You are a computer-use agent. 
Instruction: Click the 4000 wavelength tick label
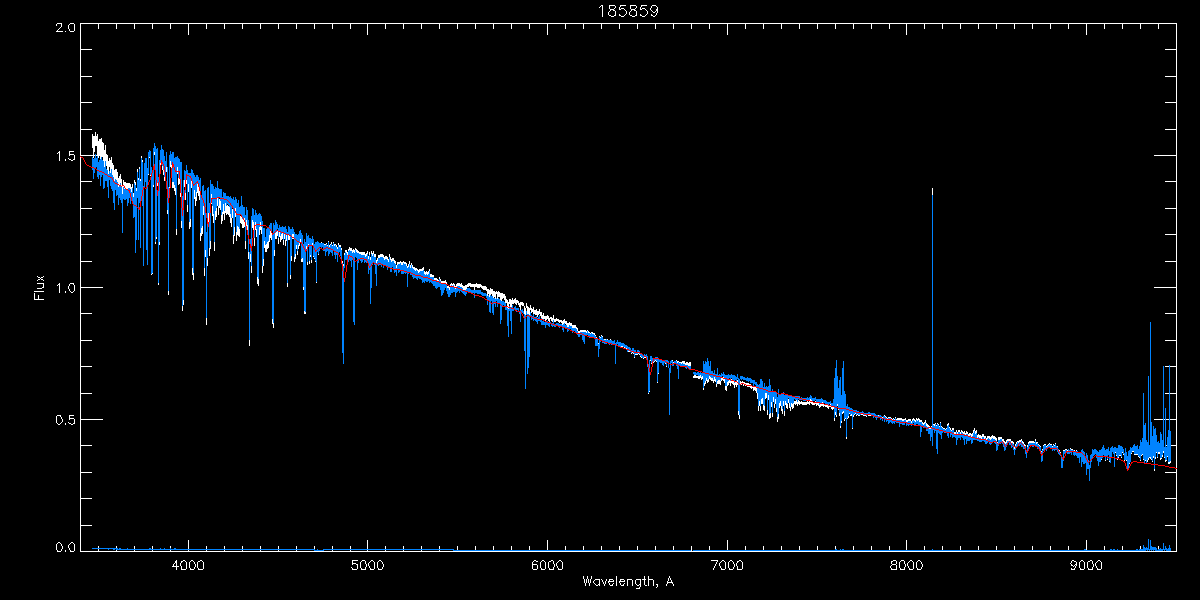188,565
